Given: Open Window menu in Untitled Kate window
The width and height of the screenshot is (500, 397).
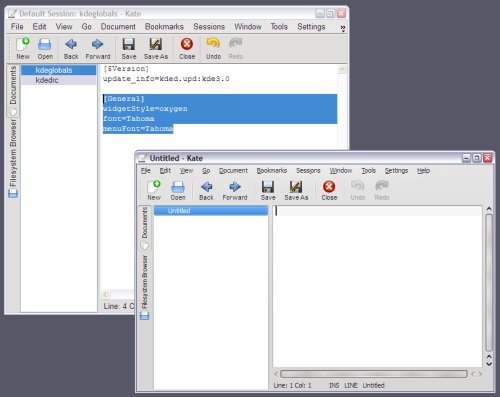Looking at the screenshot, I should (341, 171).
